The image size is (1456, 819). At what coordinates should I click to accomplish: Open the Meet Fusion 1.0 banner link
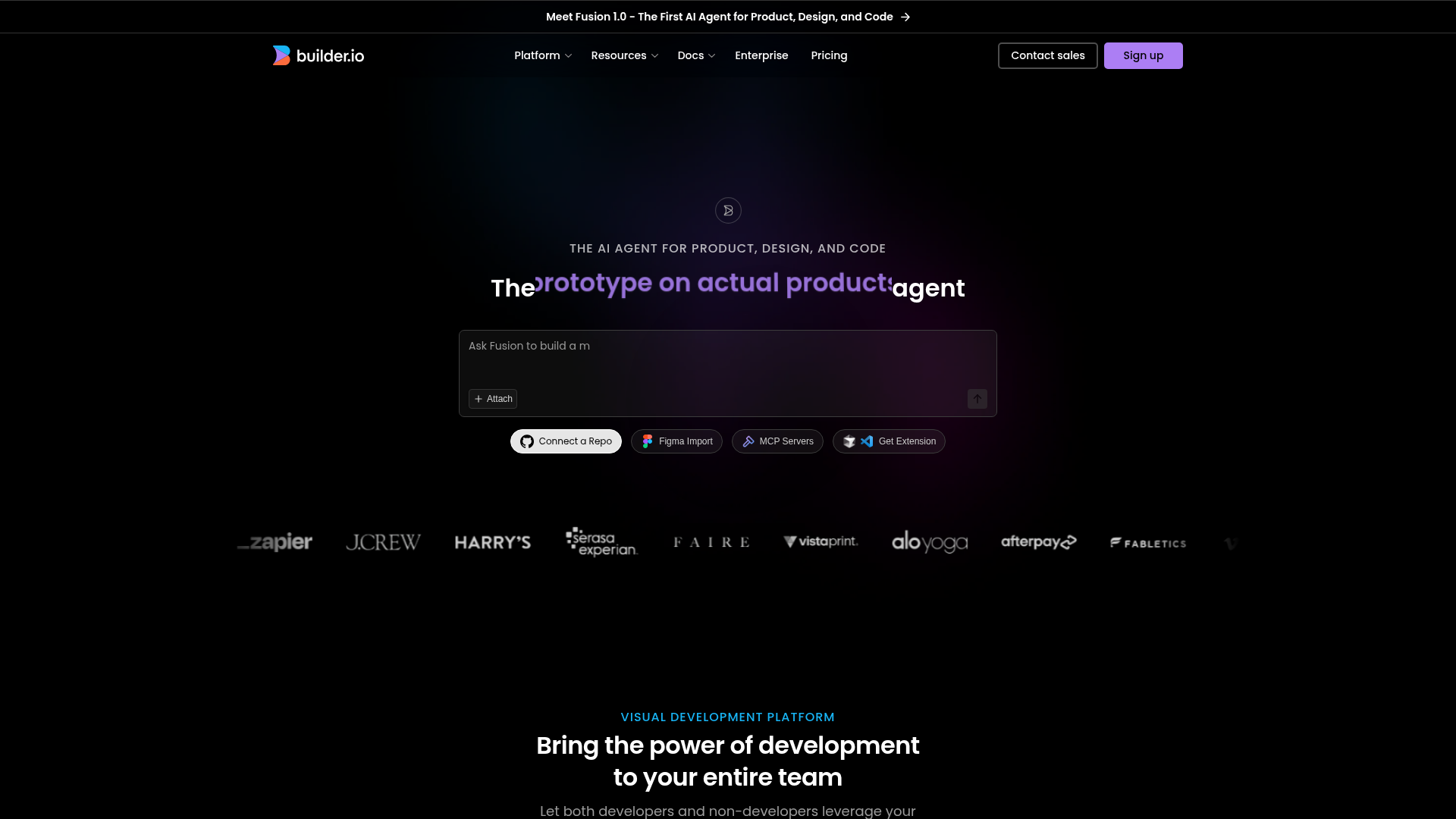719,16
